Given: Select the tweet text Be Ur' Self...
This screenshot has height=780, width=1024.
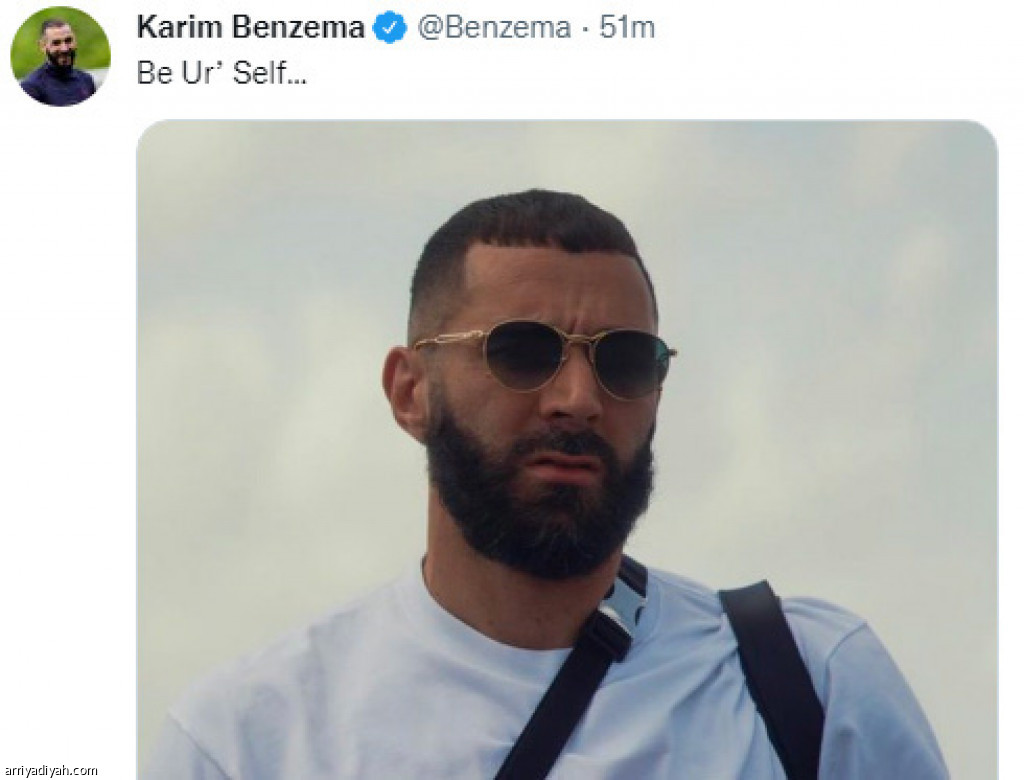Looking at the screenshot, I should (x=221, y=73).
